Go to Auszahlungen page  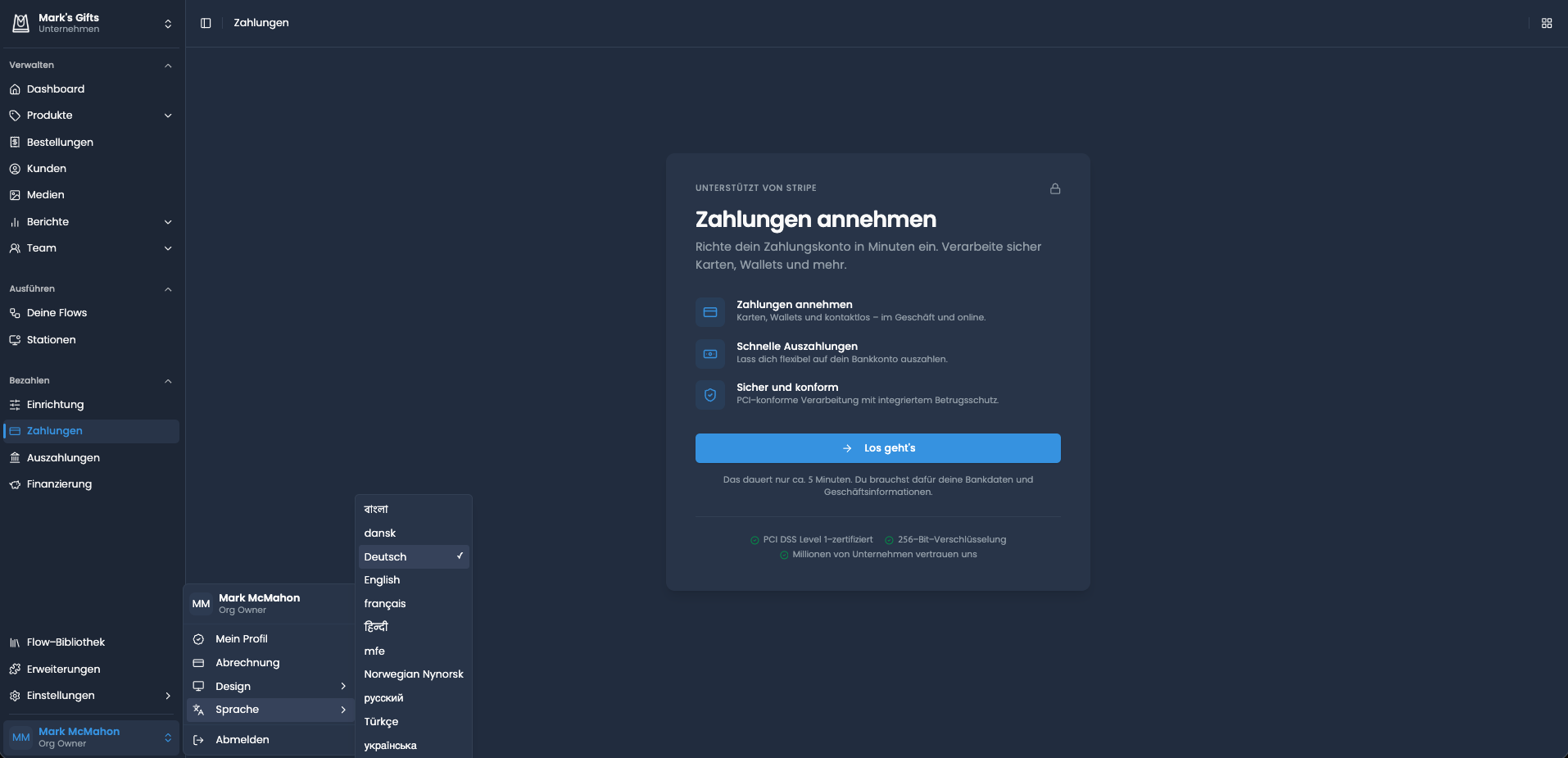click(x=91, y=458)
